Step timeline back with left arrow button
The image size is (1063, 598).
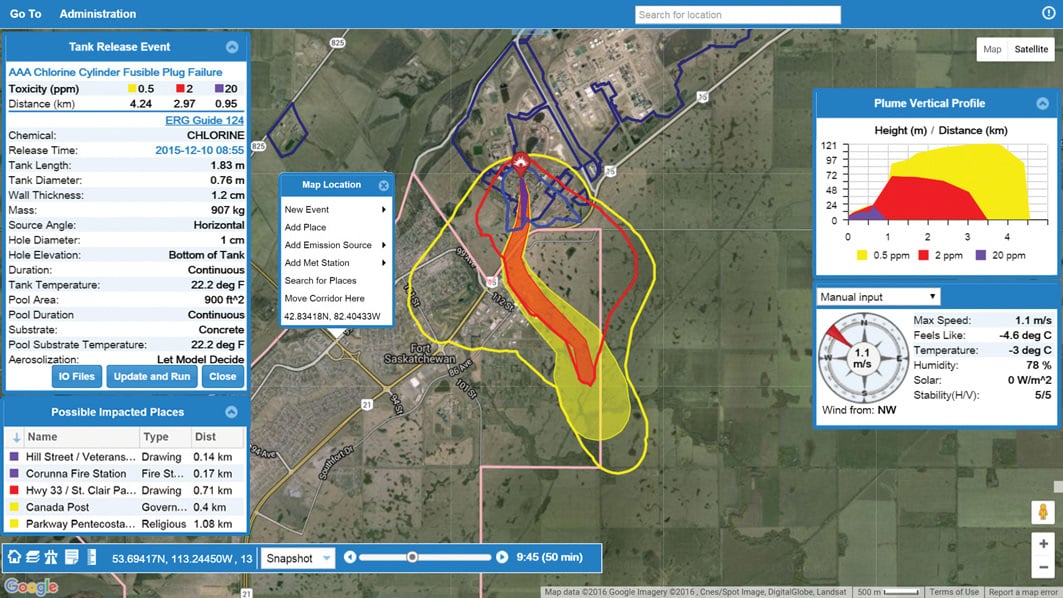(350, 557)
